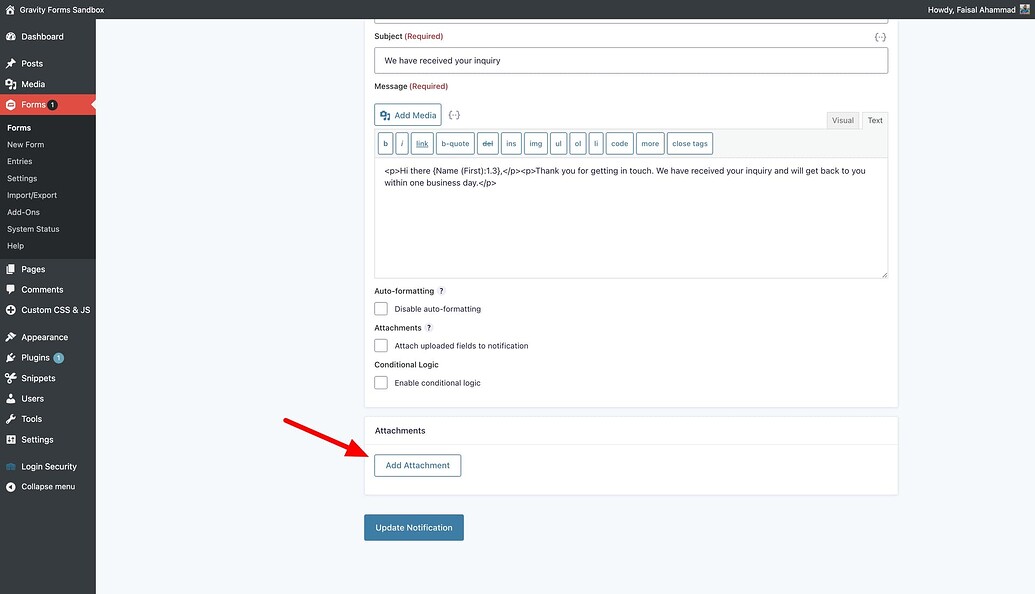Insert a bold tag in the message editor
This screenshot has height=594, width=1035.
coord(385,143)
